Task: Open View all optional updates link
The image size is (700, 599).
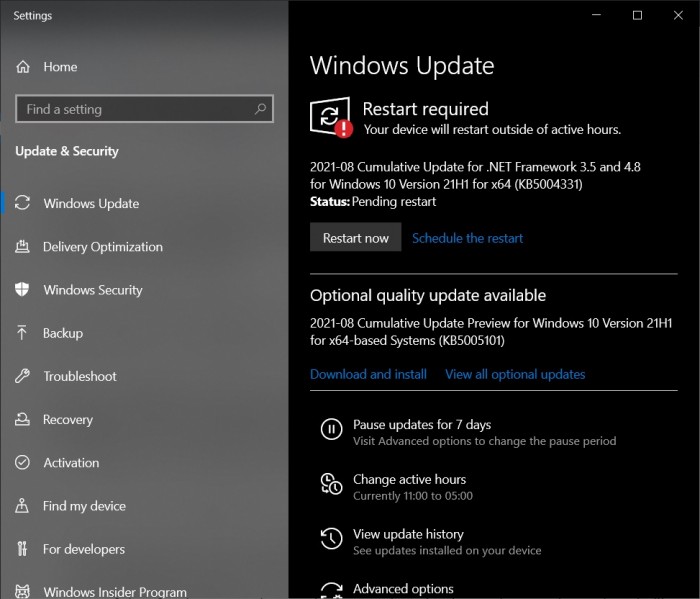Action: [x=515, y=374]
